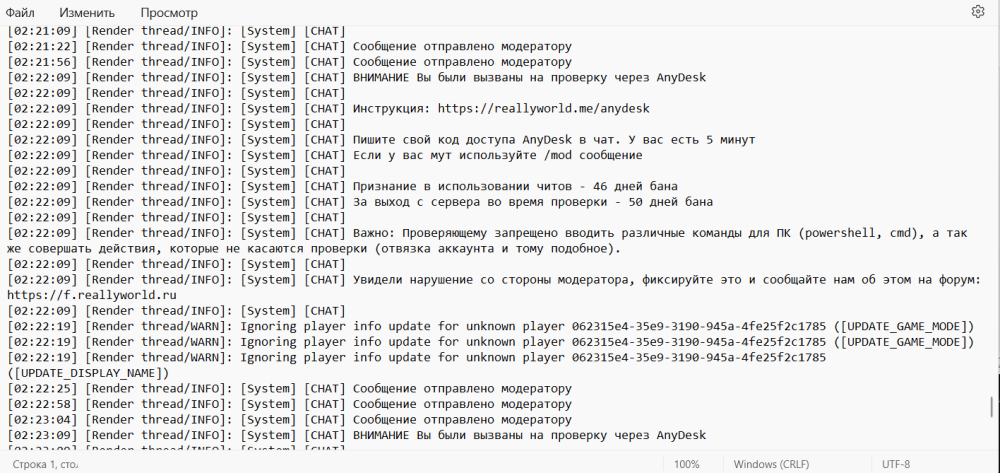Click the Windows (CRLF) line-ending indicator
This screenshot has width=1000, height=473.
pos(770,464)
